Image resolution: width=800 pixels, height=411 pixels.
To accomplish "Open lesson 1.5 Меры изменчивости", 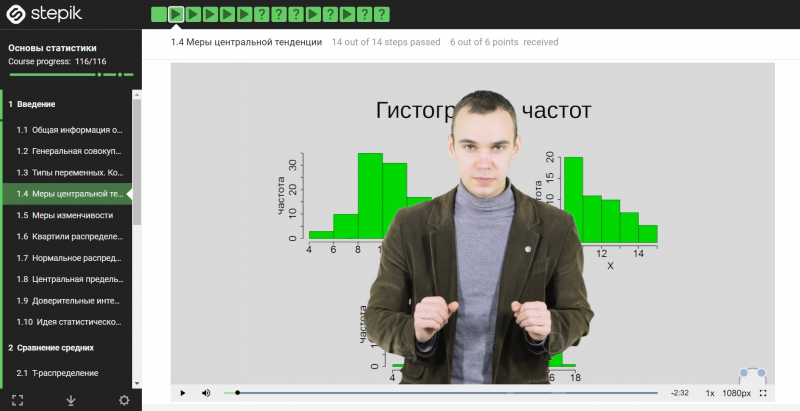I will click(x=72, y=215).
